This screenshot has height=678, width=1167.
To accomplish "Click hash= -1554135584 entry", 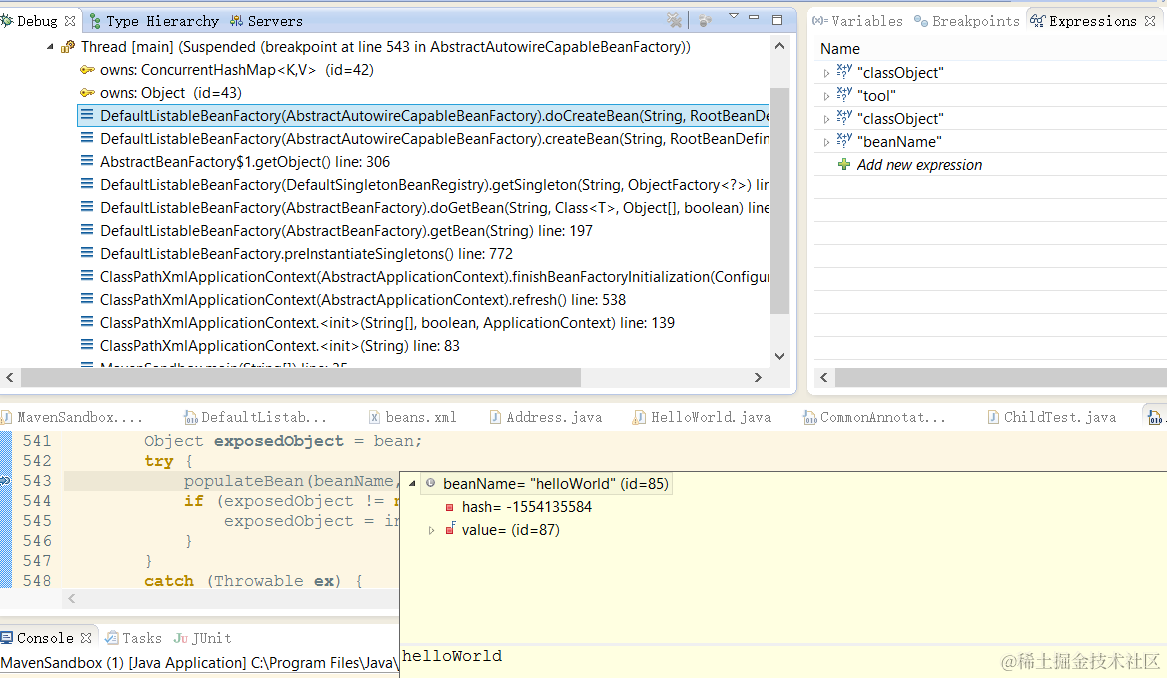I will (526, 507).
